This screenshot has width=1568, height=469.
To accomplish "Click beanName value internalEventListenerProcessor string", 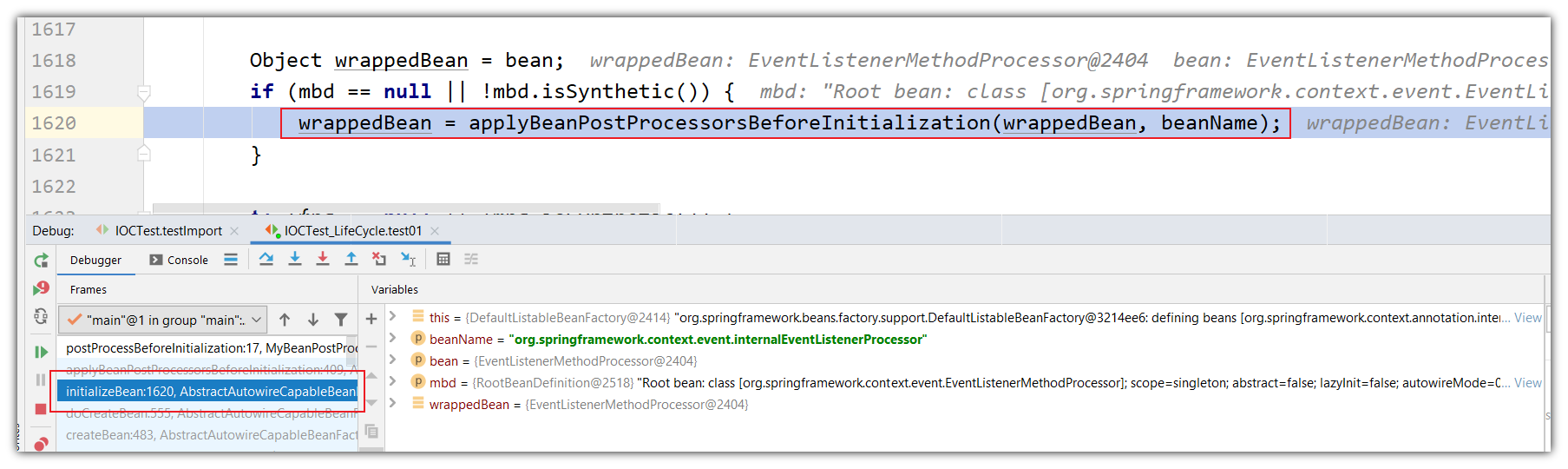I will coord(718,340).
